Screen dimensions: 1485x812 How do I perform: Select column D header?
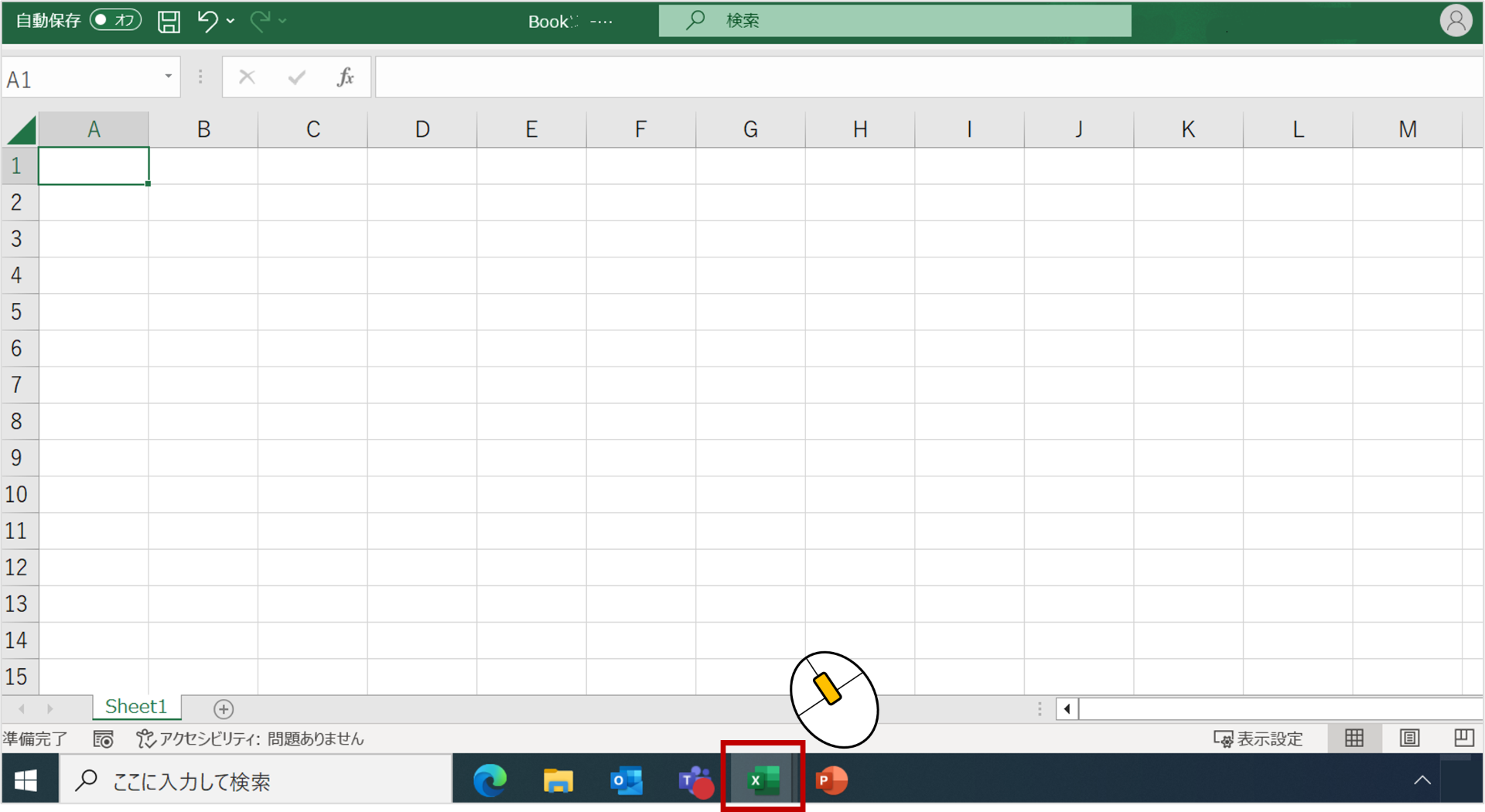pyautogui.click(x=422, y=129)
